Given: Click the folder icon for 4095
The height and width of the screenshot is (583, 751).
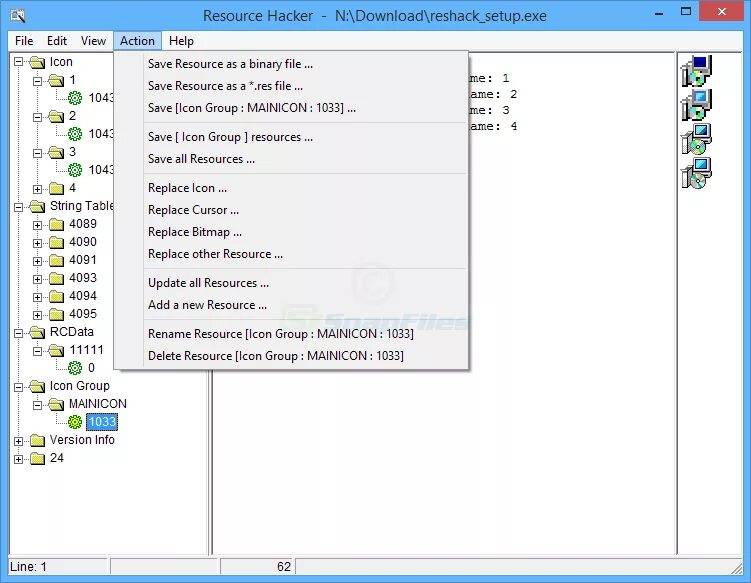Looking at the screenshot, I should point(56,314).
